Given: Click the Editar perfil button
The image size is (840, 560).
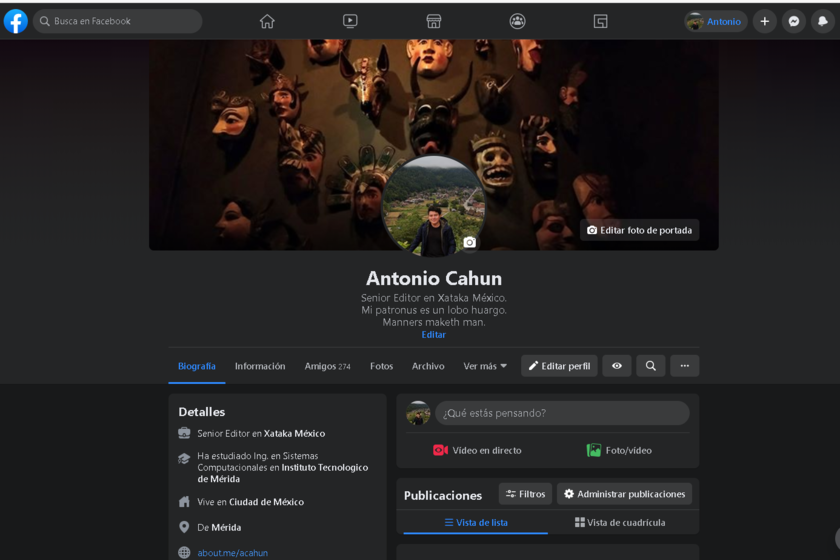Looking at the screenshot, I should click(559, 366).
